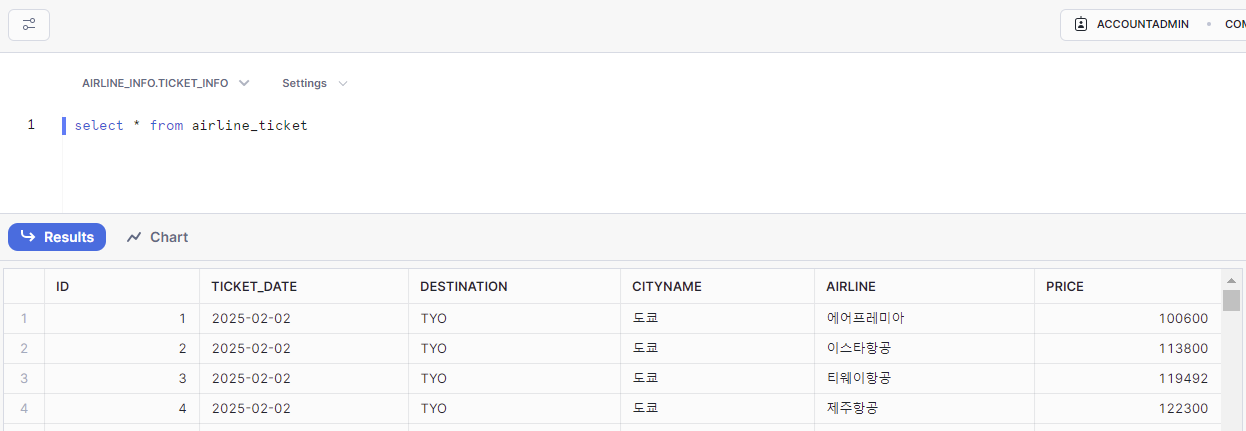Select DESTINATION TYO cell in row 2
Screen dimensions: 1246x431
tap(514, 349)
